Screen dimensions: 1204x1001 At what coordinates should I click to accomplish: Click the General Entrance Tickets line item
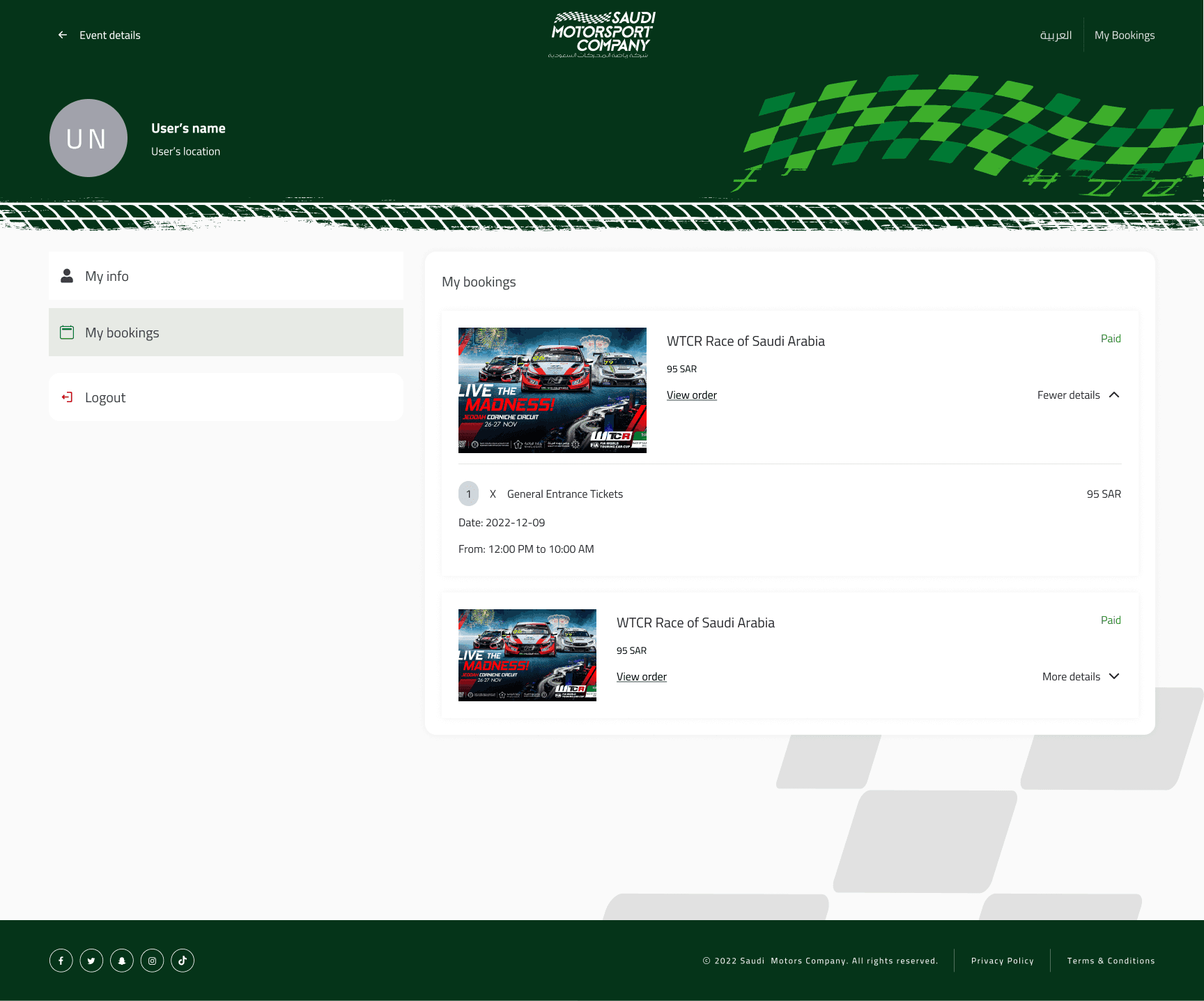[x=565, y=494]
